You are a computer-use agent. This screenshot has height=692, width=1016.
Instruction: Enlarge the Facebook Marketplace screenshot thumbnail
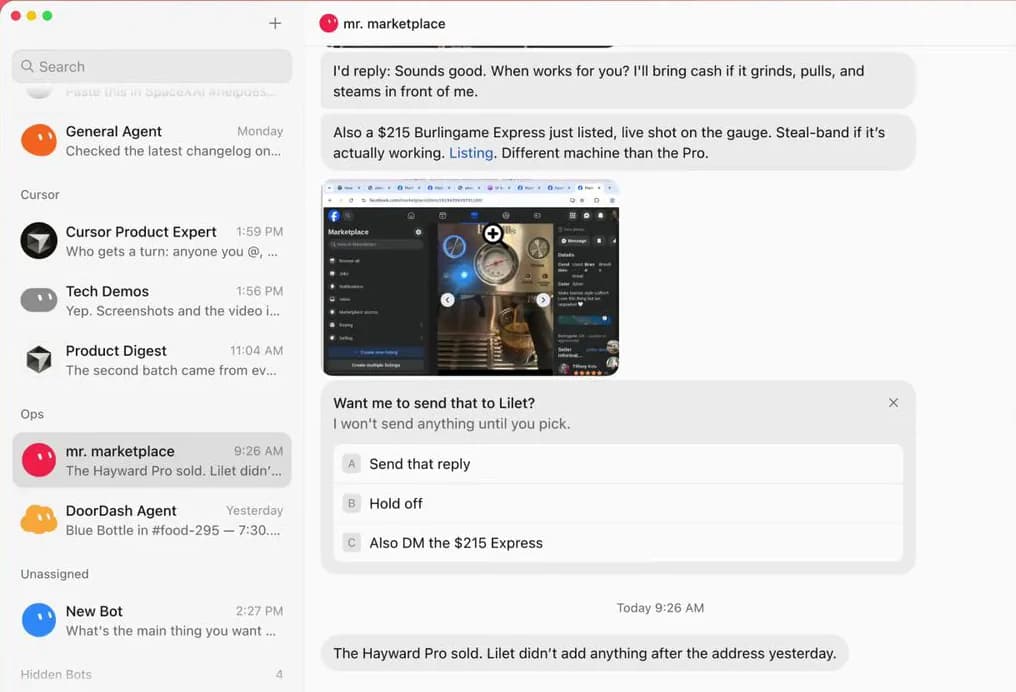[471, 277]
